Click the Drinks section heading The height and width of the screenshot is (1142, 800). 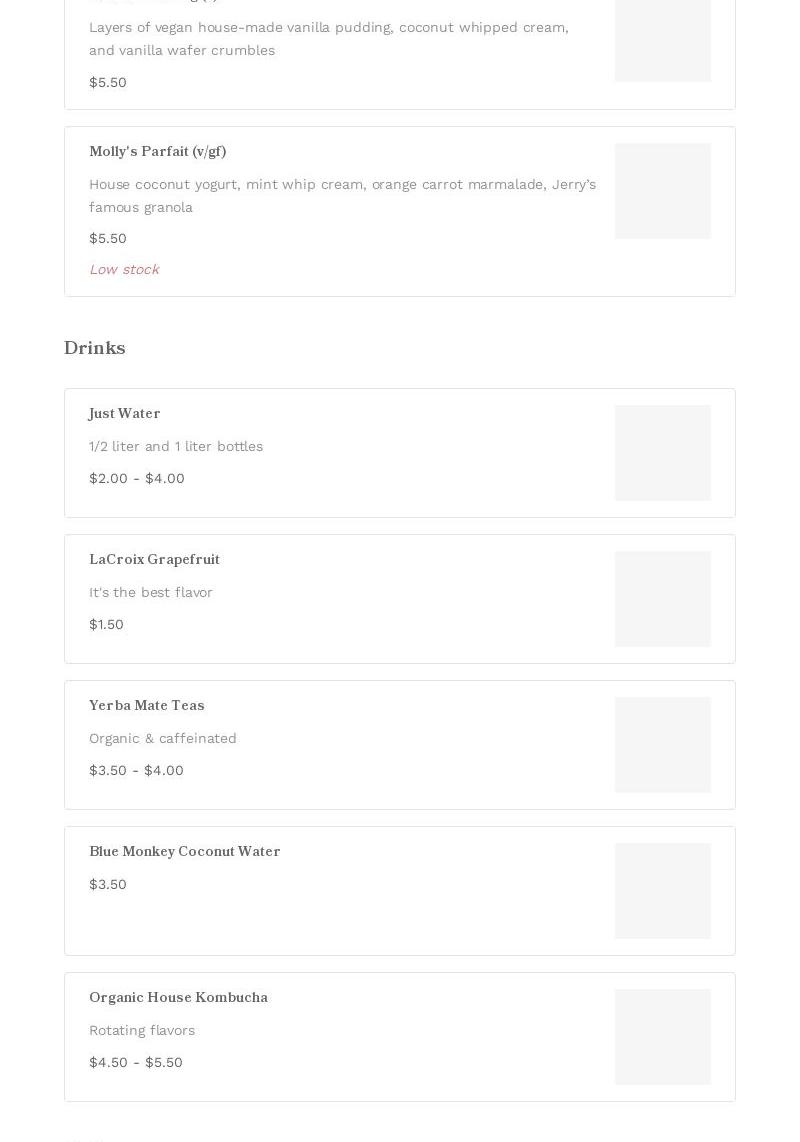[95, 347]
